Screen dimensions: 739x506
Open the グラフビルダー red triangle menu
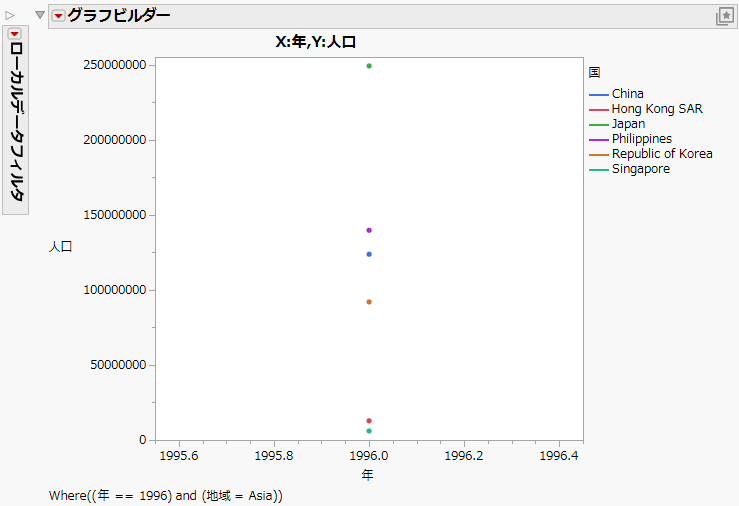58,16
